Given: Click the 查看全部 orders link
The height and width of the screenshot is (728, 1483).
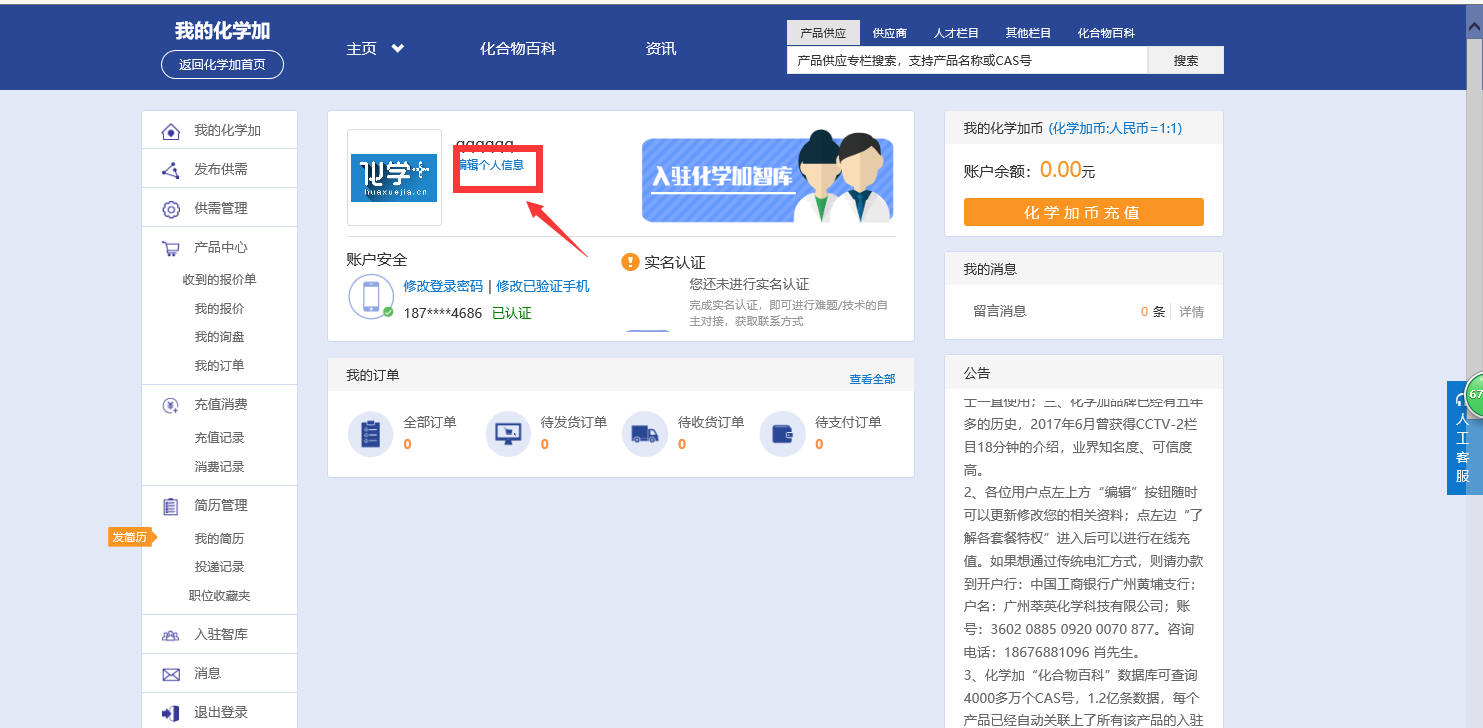Looking at the screenshot, I should pos(872,379).
